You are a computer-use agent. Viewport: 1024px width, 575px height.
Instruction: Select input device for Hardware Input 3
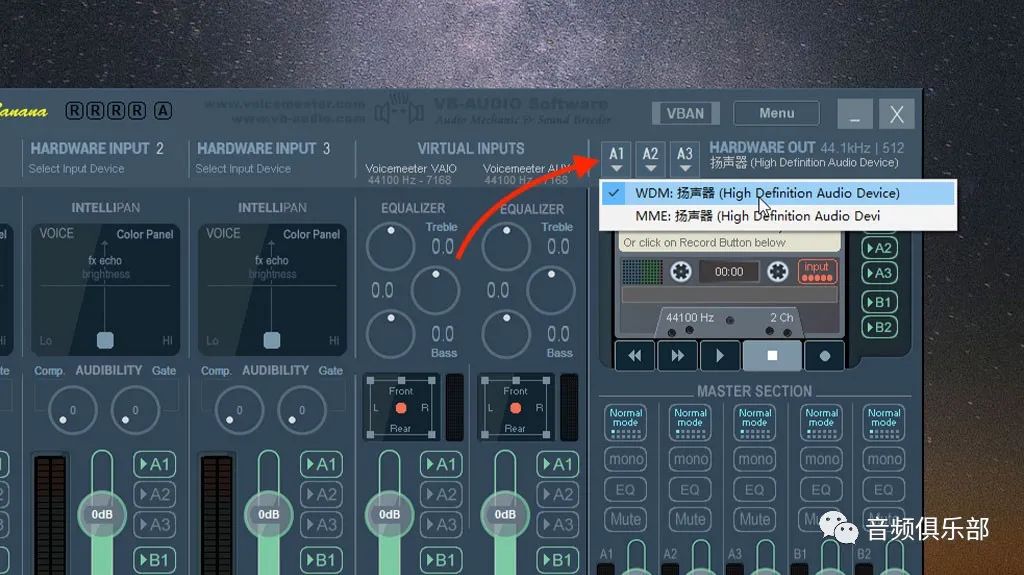[243, 169]
